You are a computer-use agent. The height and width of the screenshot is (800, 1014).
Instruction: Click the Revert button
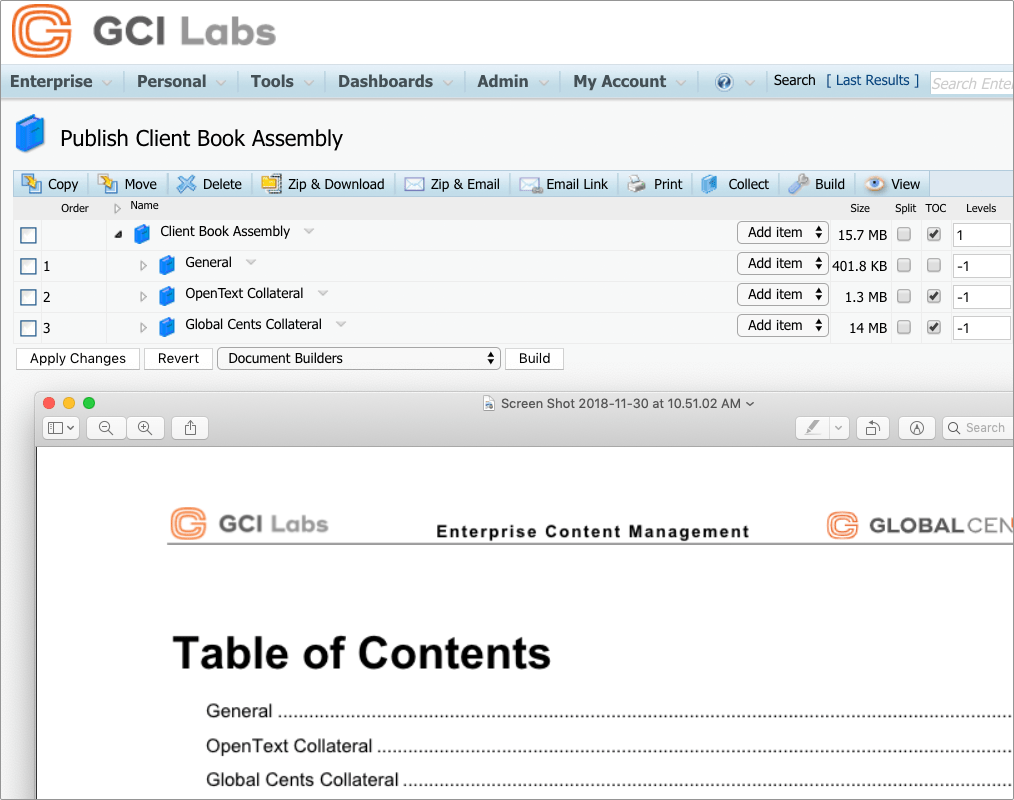(178, 358)
